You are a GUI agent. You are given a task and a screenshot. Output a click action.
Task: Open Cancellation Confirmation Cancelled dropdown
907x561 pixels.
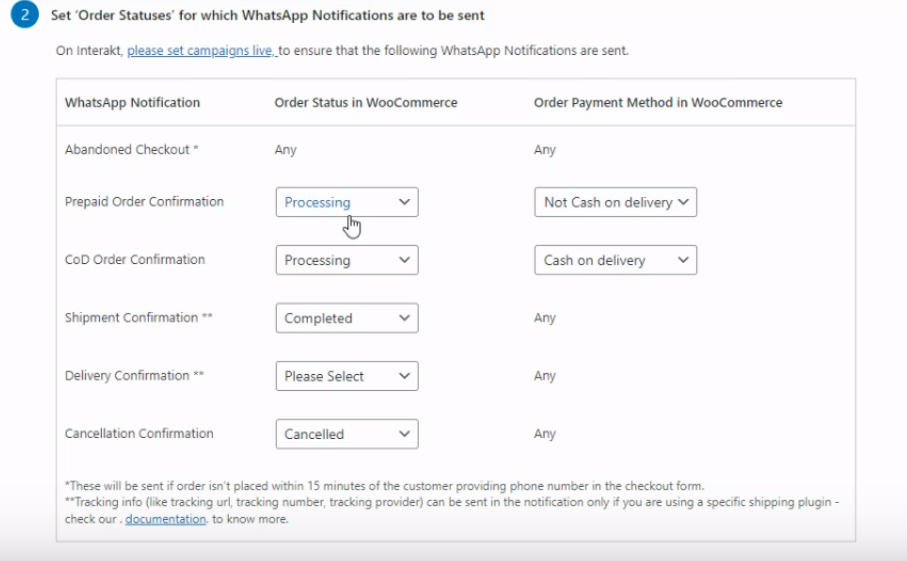coord(347,434)
